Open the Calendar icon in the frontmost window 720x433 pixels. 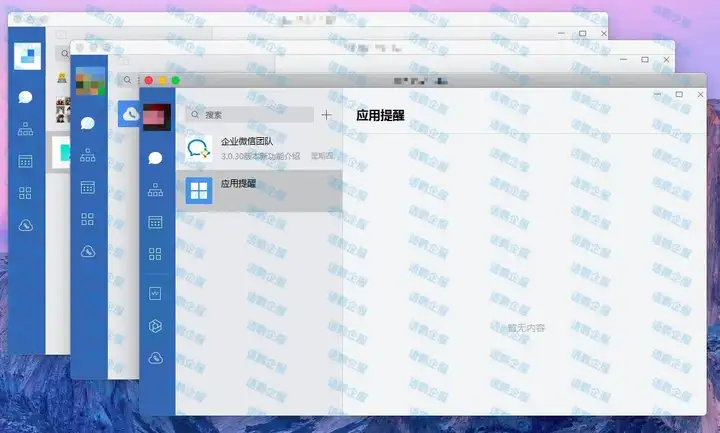pos(155,222)
